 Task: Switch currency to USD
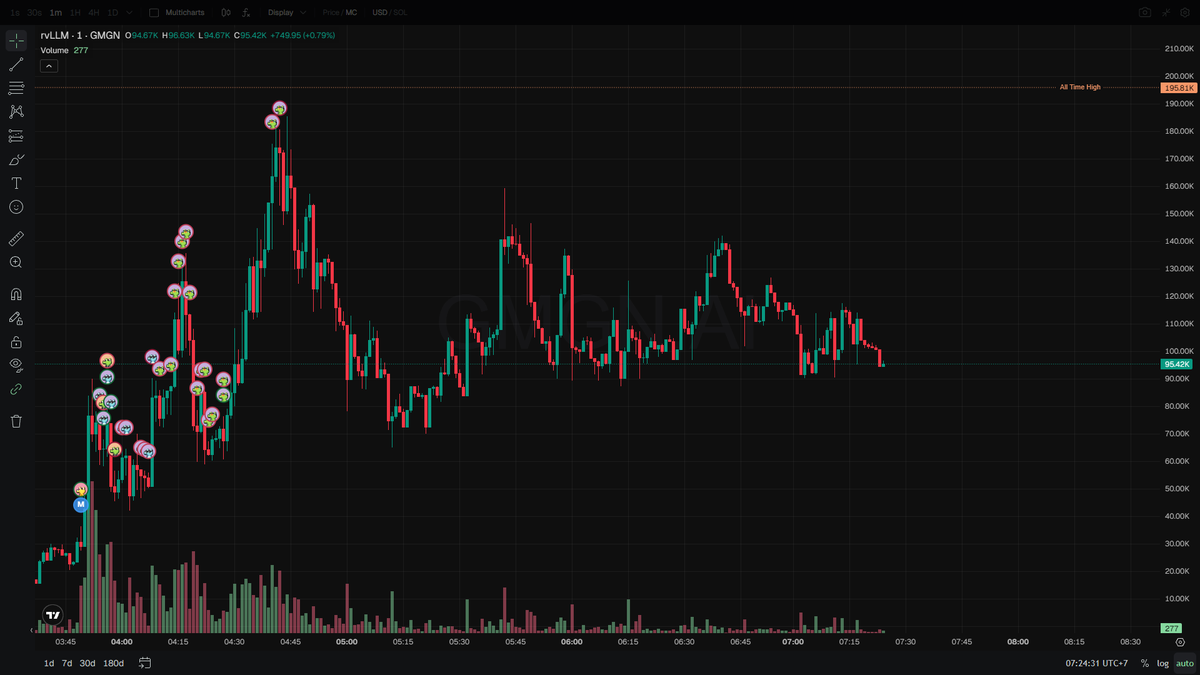[x=379, y=12]
